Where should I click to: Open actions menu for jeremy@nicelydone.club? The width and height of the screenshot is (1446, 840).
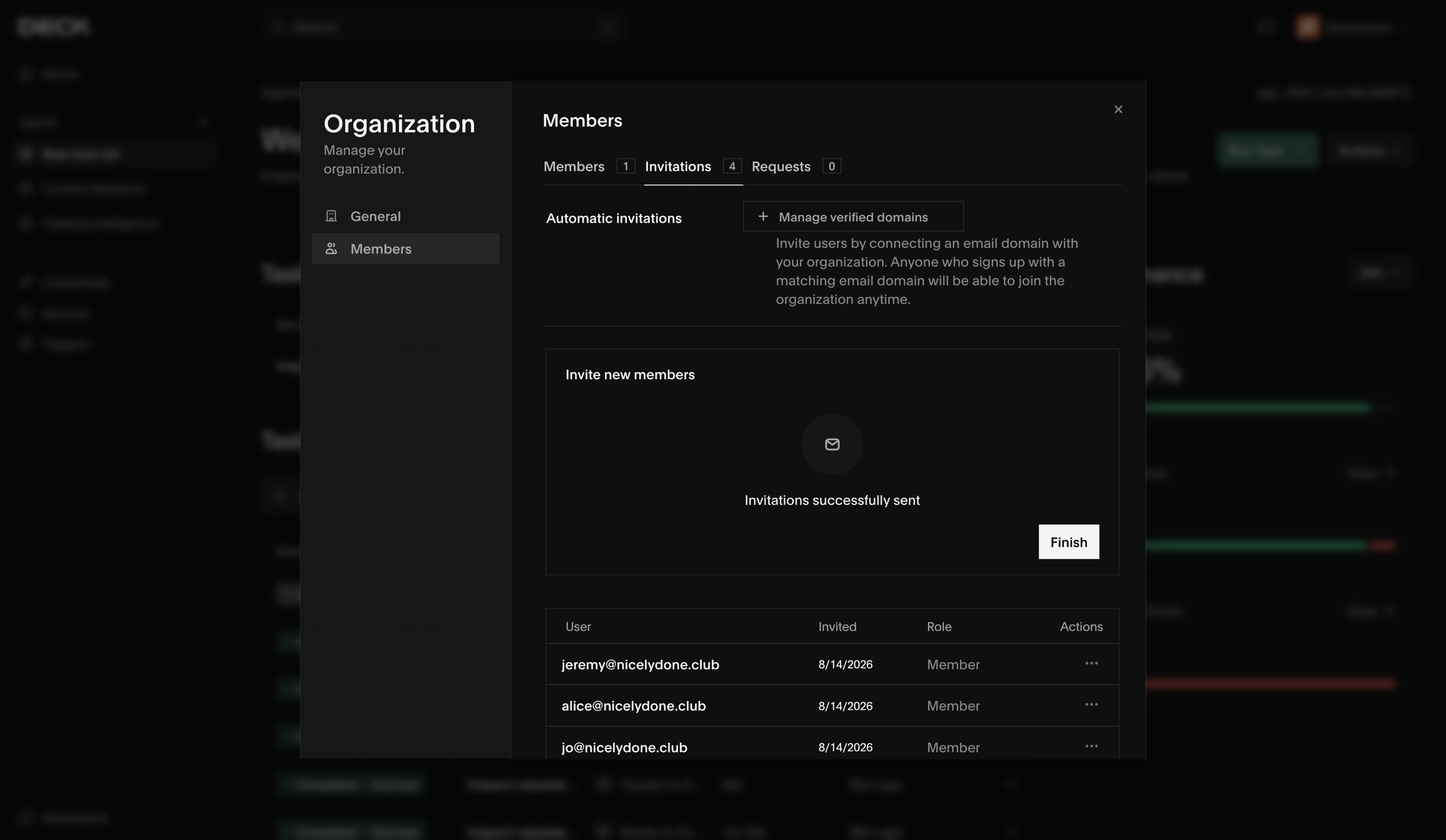click(1091, 664)
